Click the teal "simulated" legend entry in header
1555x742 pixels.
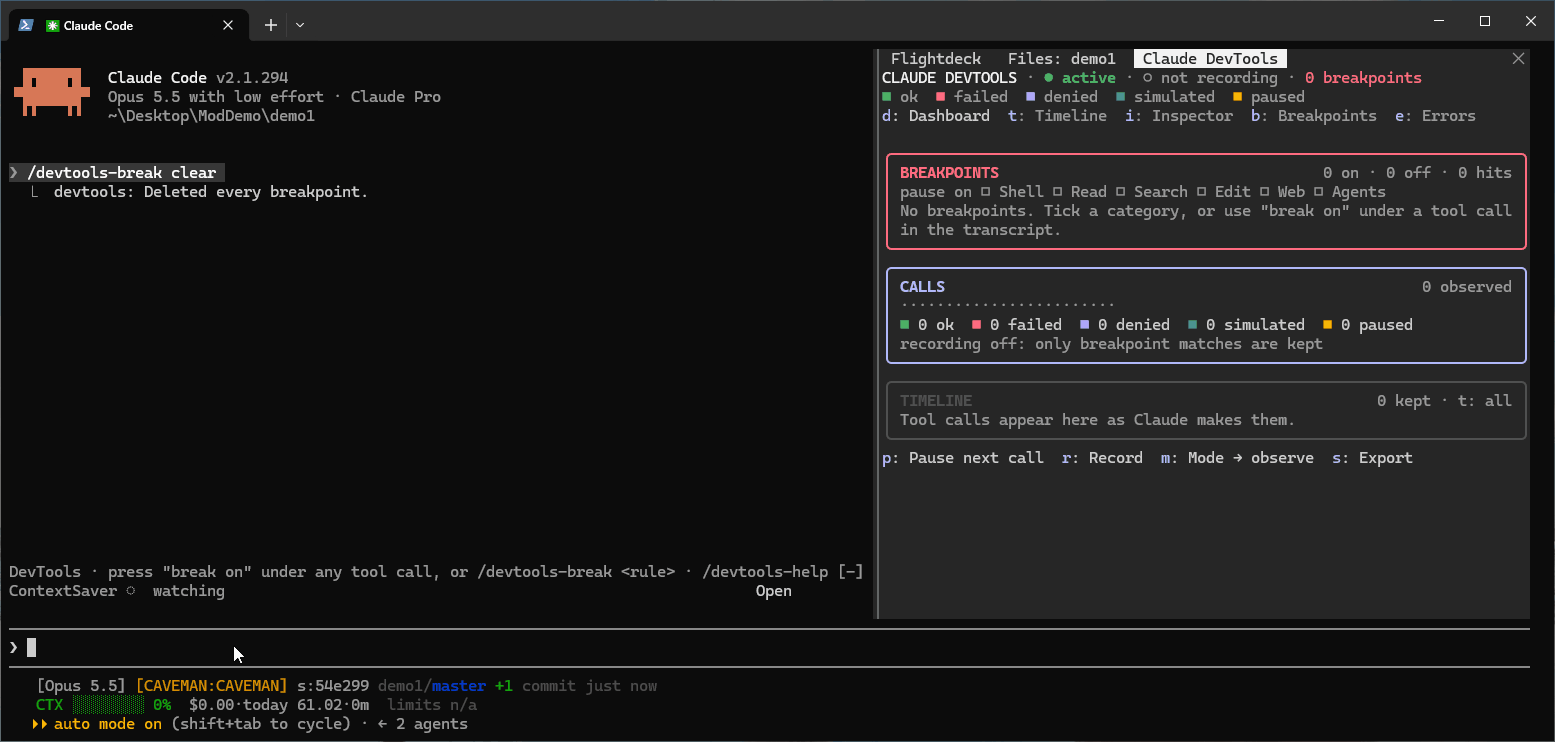(x=1165, y=97)
